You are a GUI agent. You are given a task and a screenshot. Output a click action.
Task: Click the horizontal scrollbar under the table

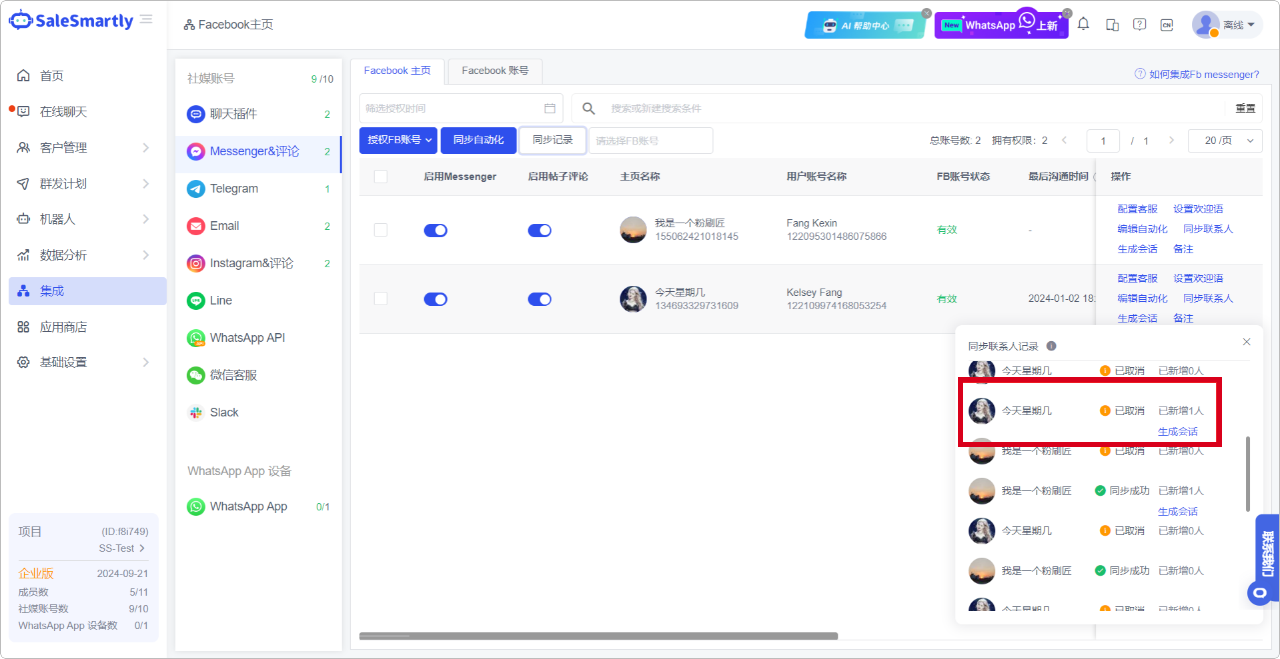(598, 636)
